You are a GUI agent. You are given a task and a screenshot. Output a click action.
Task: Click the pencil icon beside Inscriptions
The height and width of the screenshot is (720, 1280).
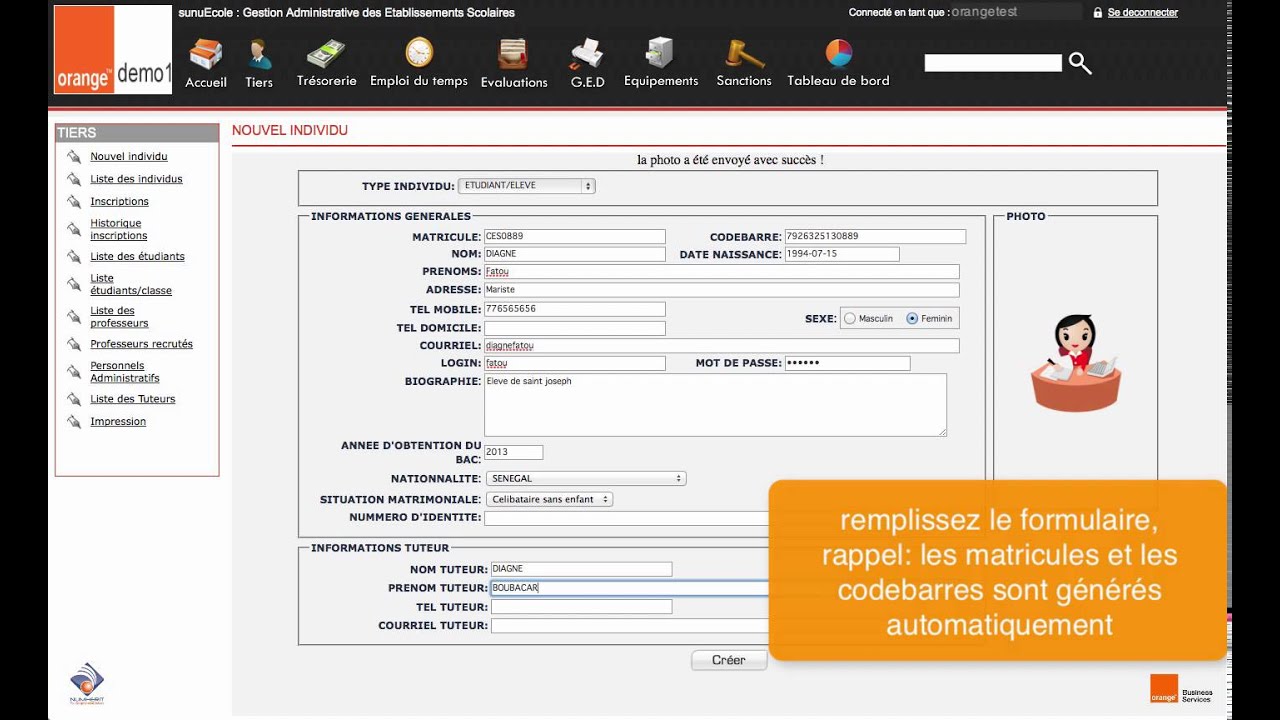[x=73, y=202]
